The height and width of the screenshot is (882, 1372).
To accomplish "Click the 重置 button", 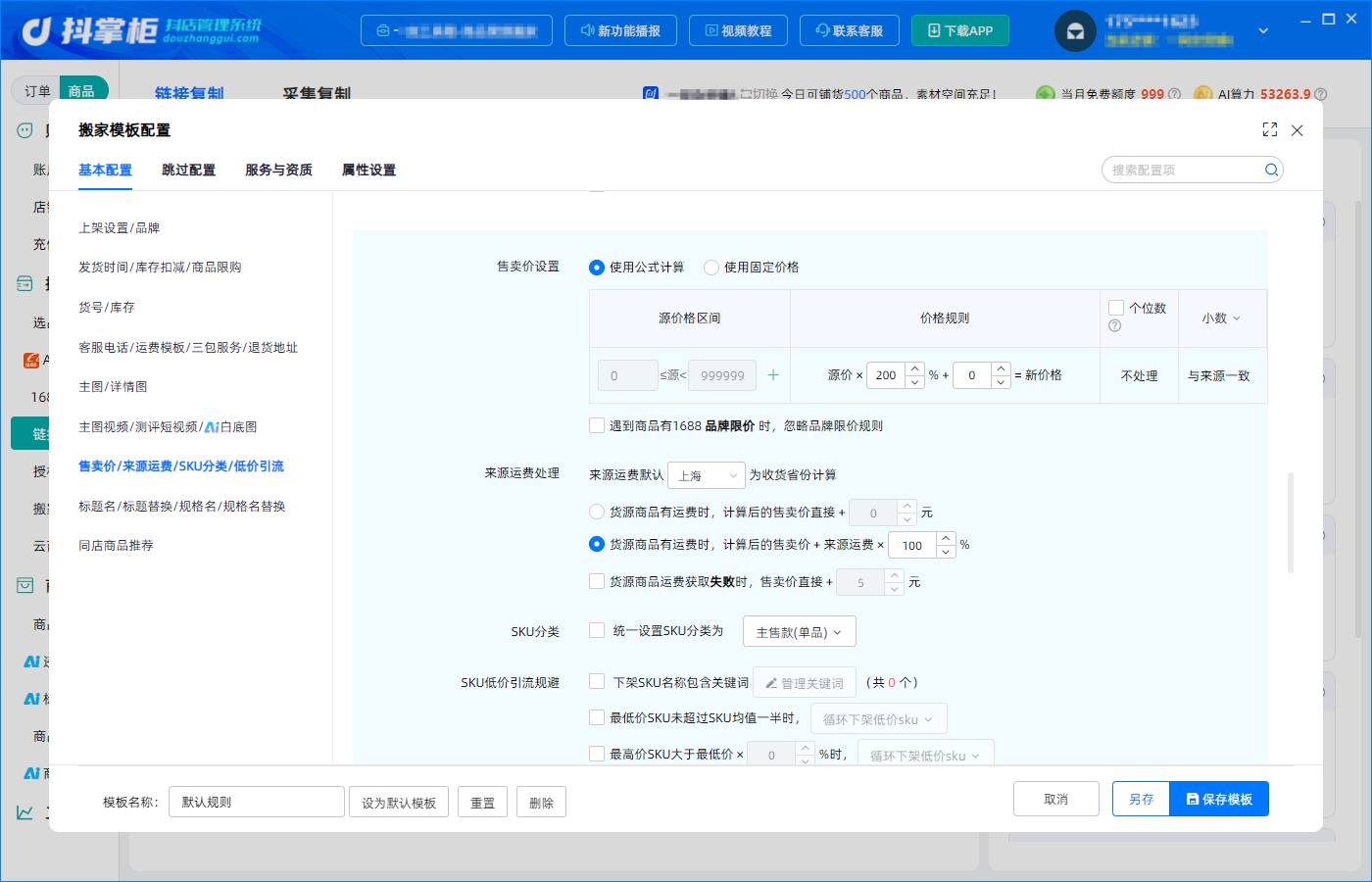I will (482, 802).
